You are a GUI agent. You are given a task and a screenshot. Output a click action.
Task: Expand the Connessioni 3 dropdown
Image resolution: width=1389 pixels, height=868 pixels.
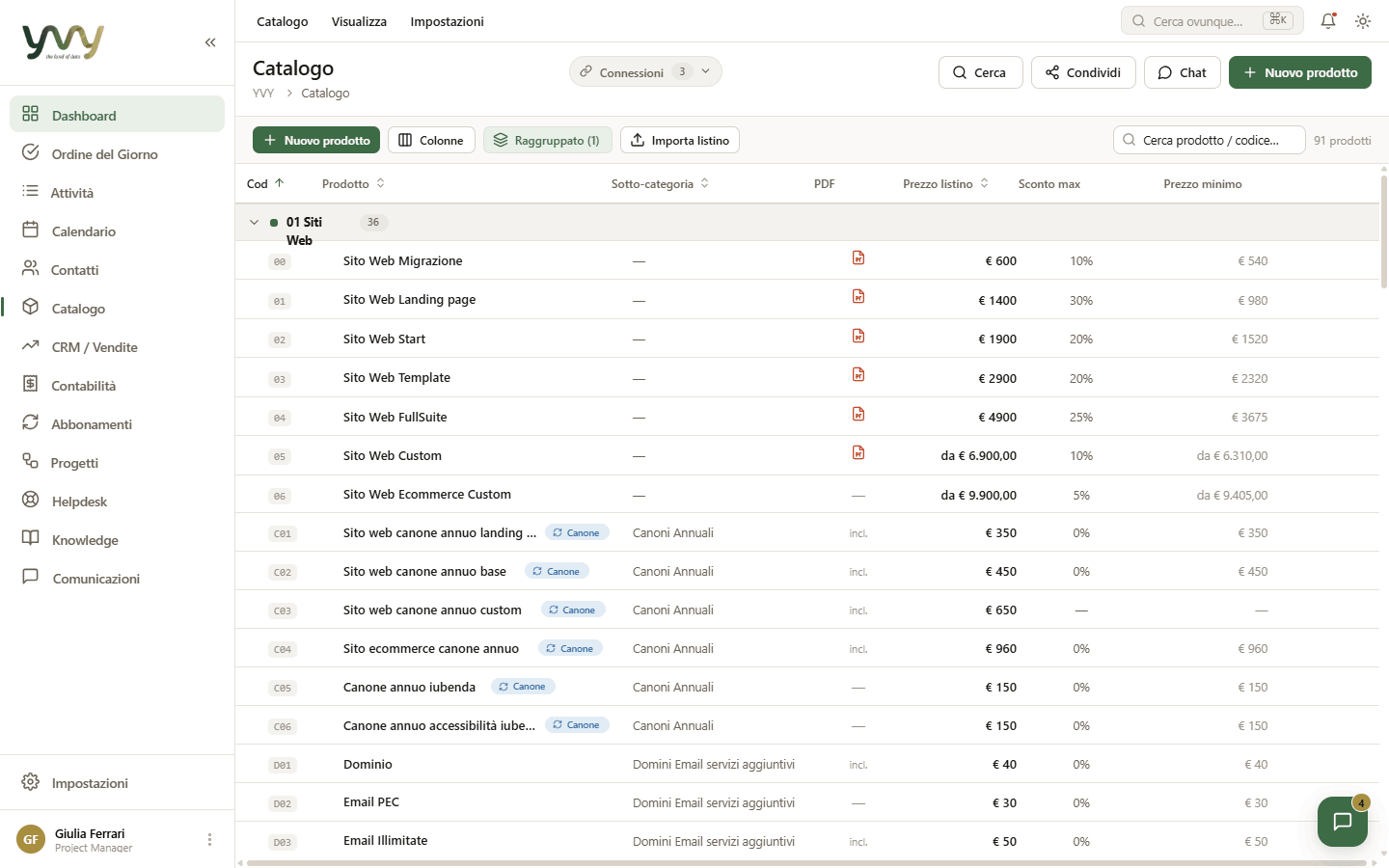click(645, 71)
